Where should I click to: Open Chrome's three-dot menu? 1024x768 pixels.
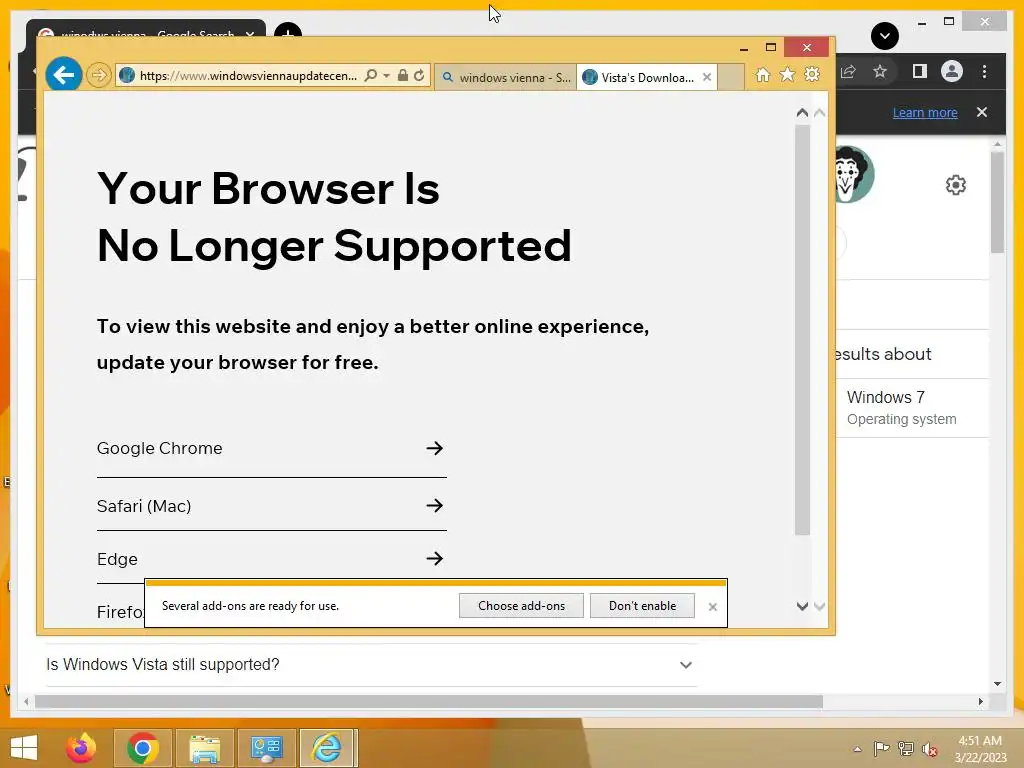984,71
